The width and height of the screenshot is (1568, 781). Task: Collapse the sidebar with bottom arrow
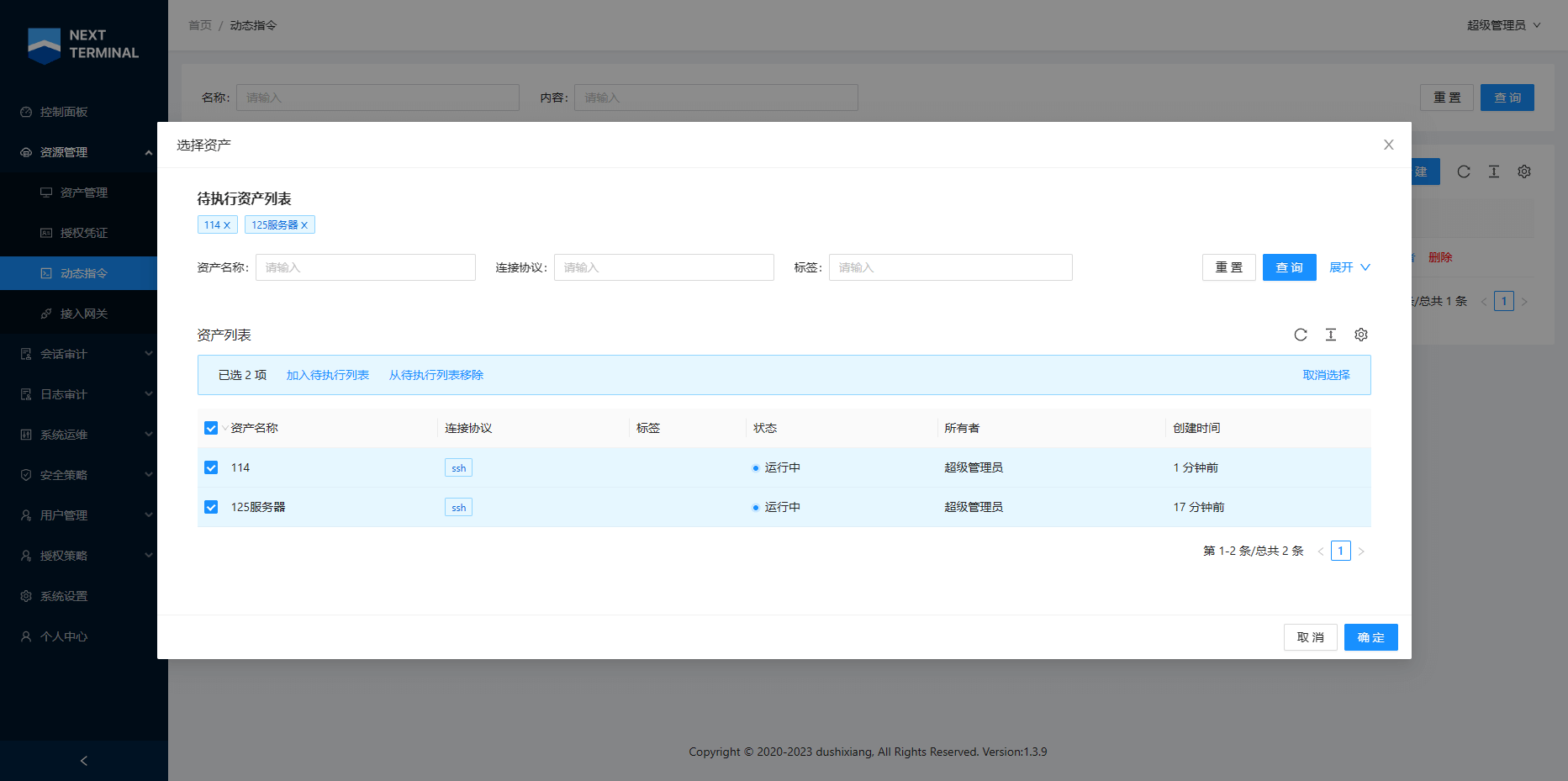point(83,761)
